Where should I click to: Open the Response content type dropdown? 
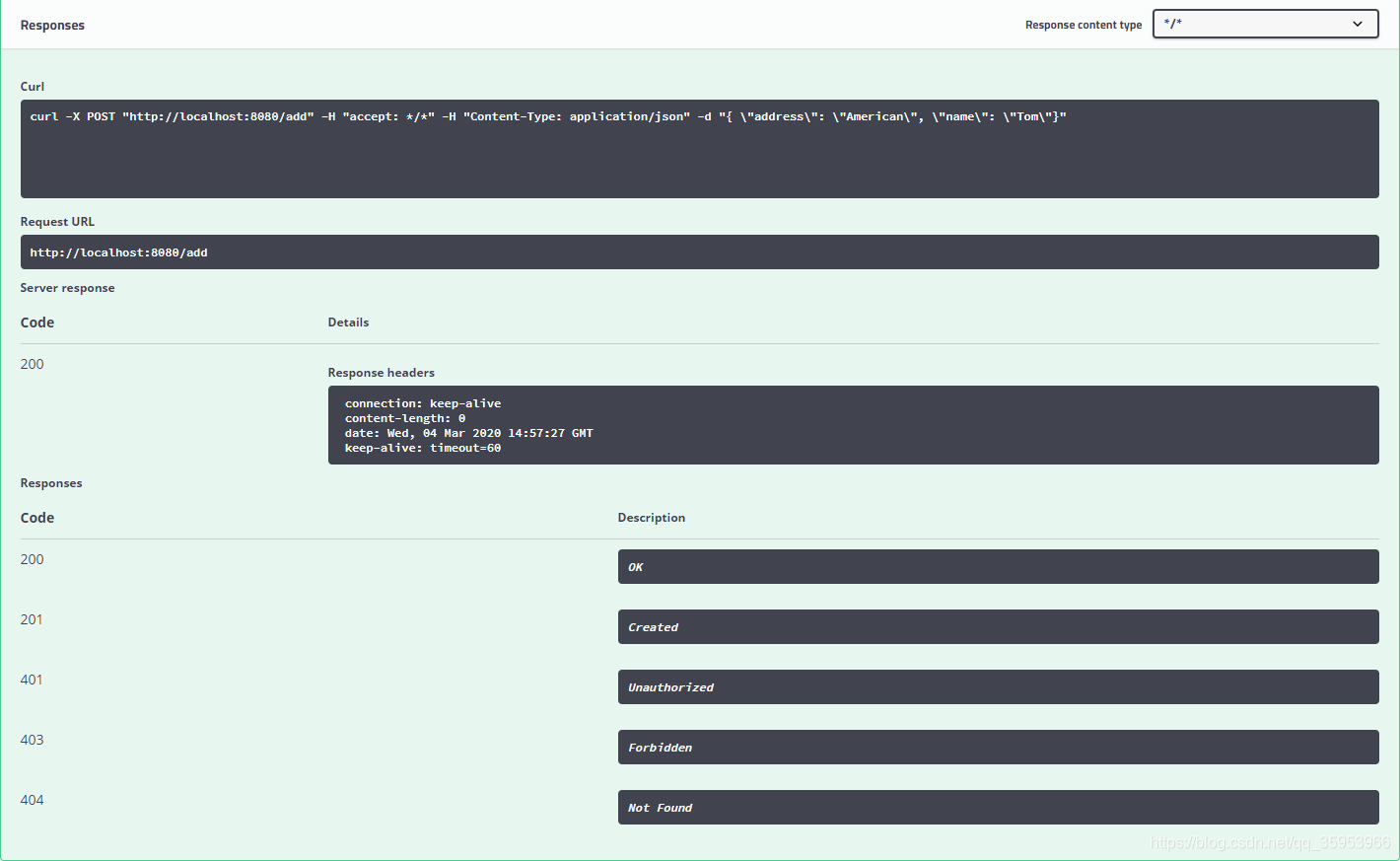point(1265,24)
